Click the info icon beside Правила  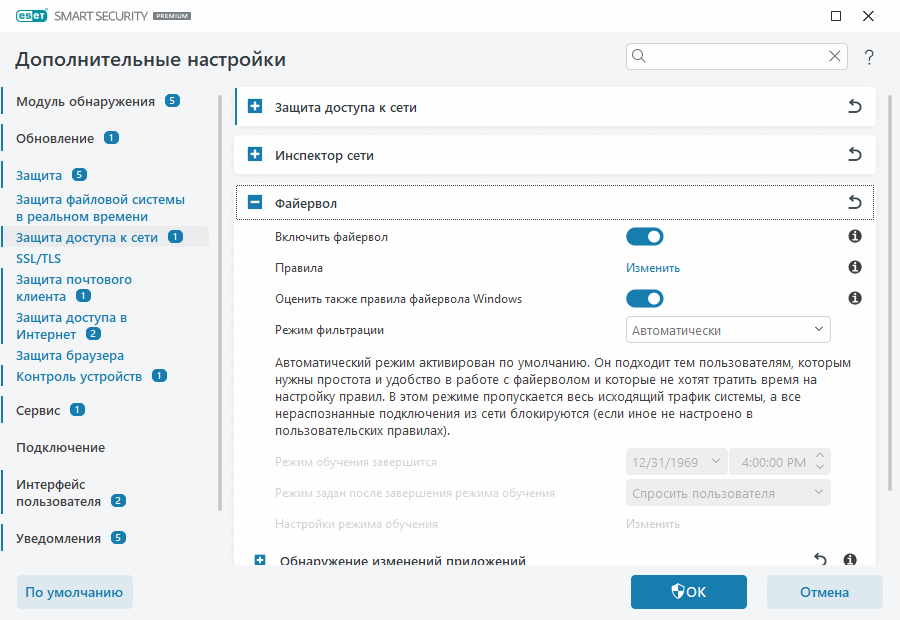[x=853, y=267]
